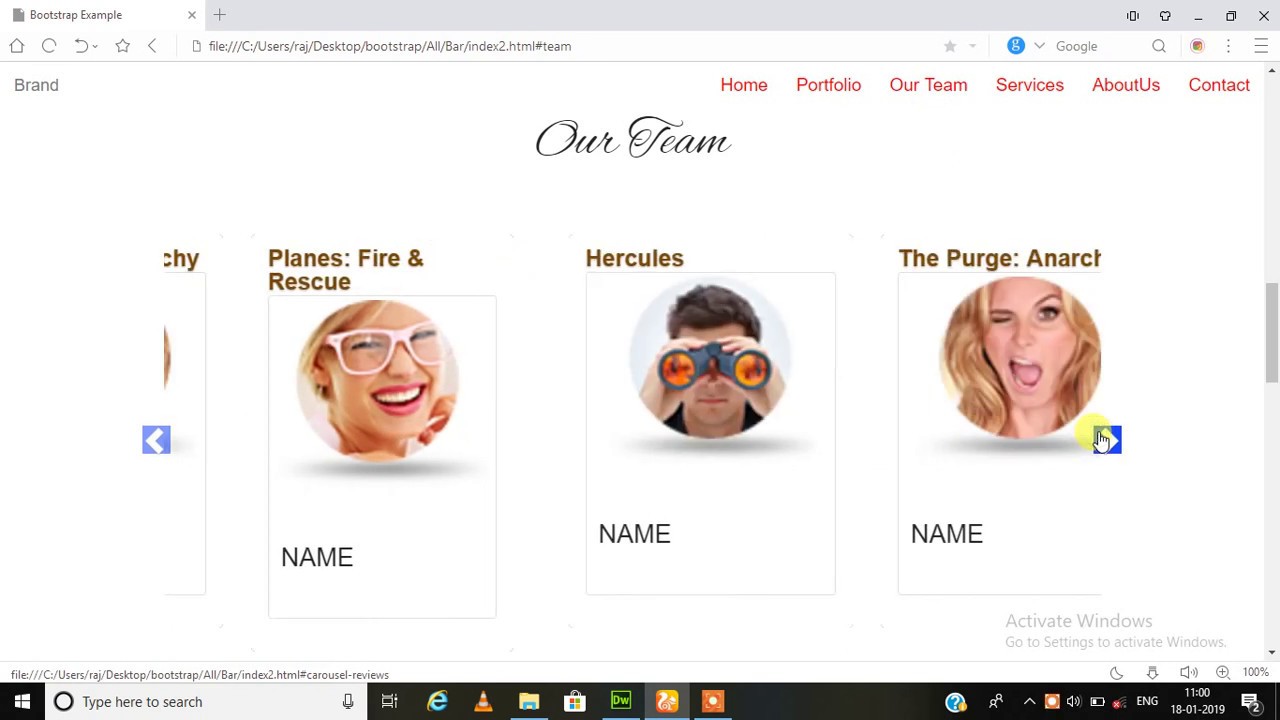Open the three-dot vertical menu
The image size is (1280, 720).
(x=1228, y=46)
